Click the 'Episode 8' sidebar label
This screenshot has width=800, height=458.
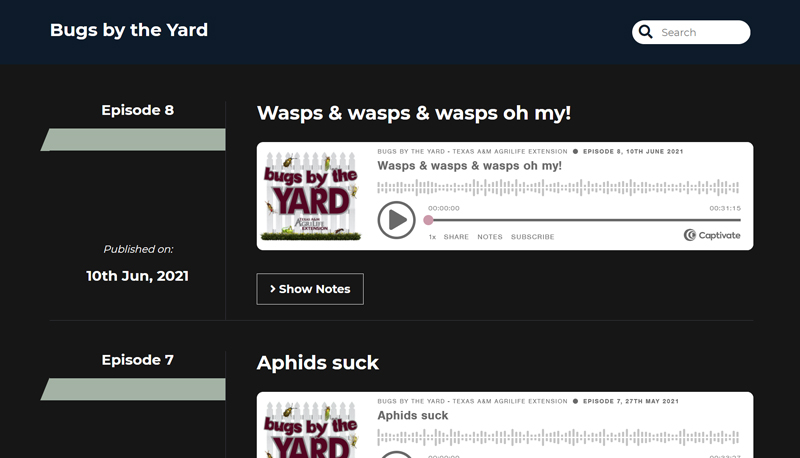pyautogui.click(x=138, y=110)
